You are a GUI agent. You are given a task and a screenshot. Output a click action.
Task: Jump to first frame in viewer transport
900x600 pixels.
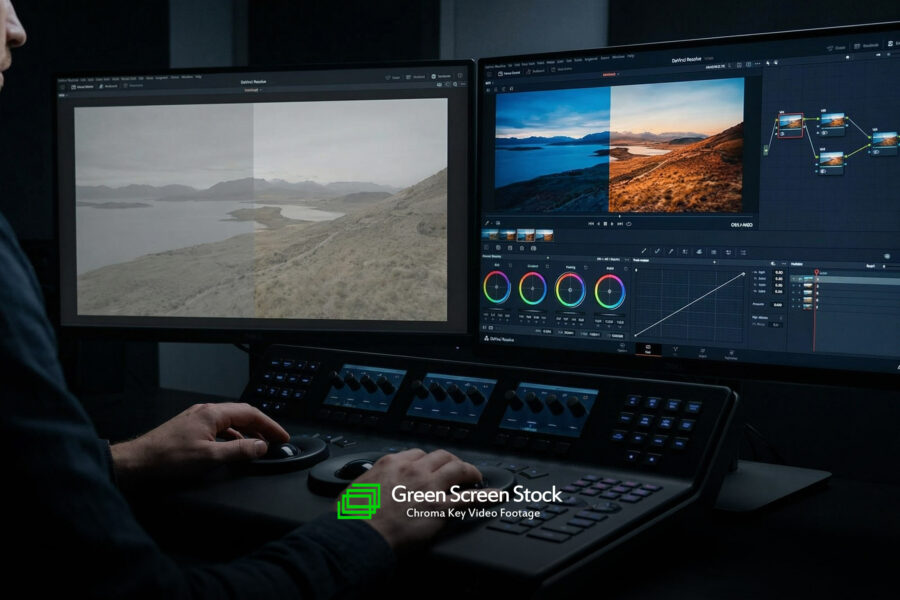click(591, 224)
